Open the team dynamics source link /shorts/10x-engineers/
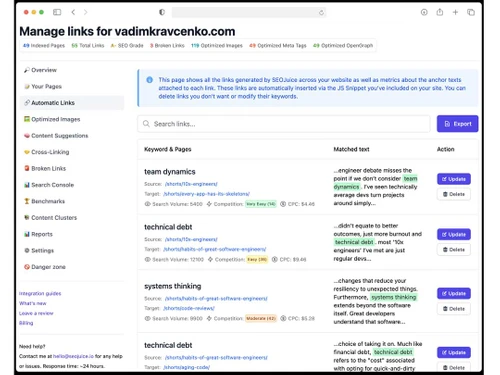The image size is (500, 375). coord(191,184)
